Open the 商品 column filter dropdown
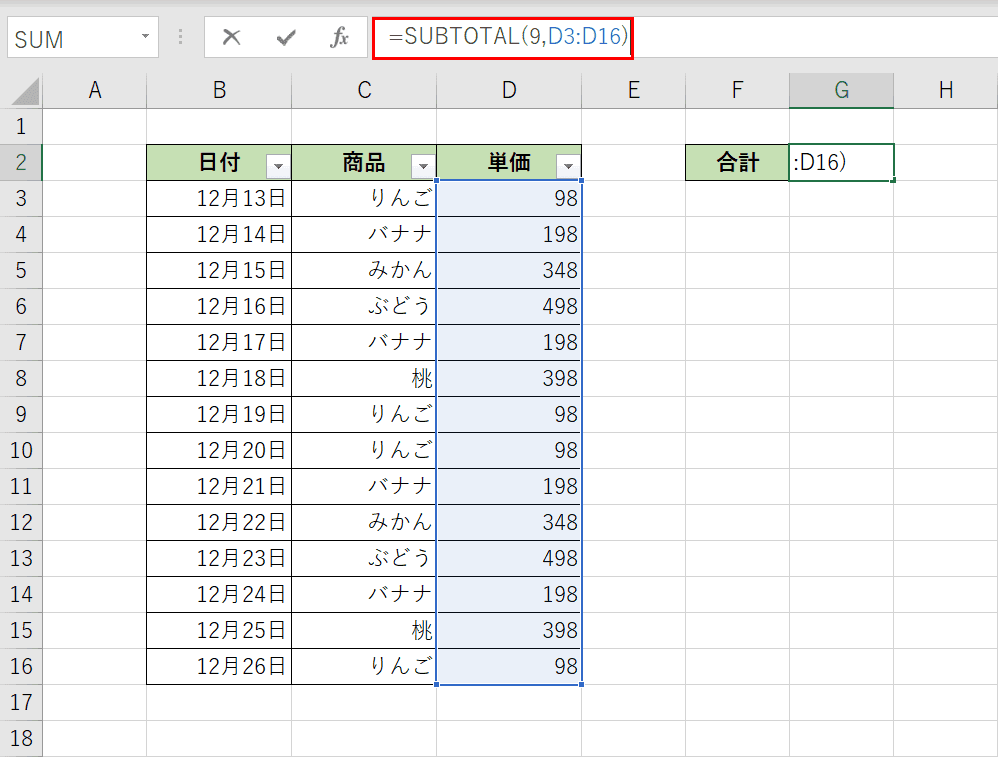Viewport: 998px width, 757px height. point(423,166)
